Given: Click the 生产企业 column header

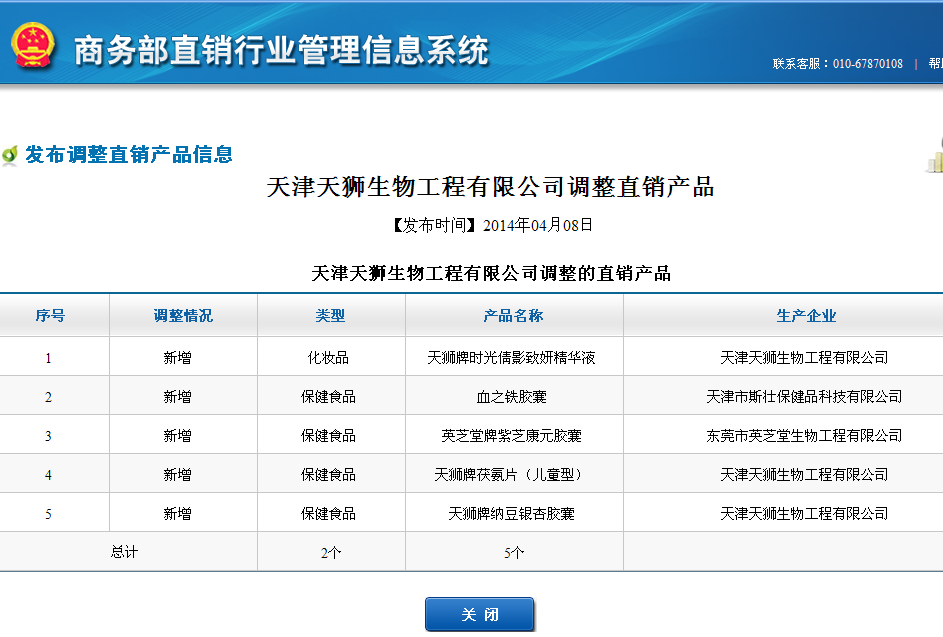Looking at the screenshot, I should pyautogui.click(x=806, y=316).
